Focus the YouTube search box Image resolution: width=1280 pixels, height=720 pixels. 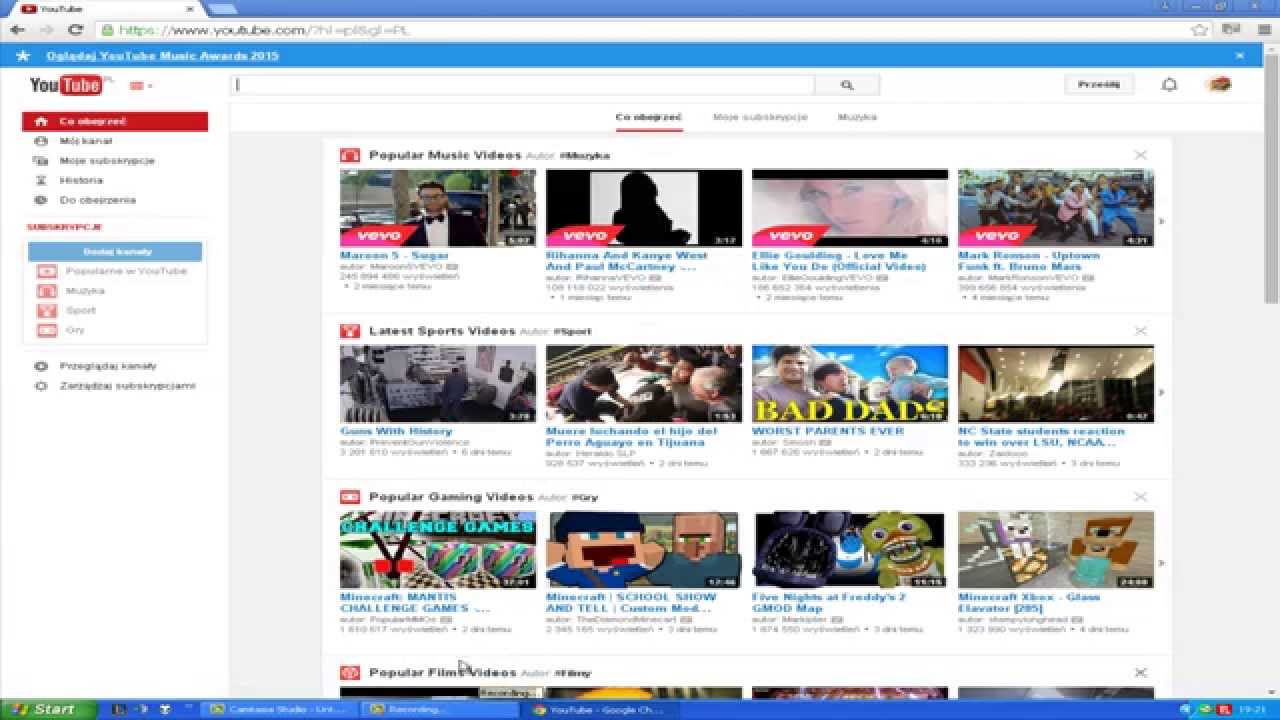[x=522, y=85]
